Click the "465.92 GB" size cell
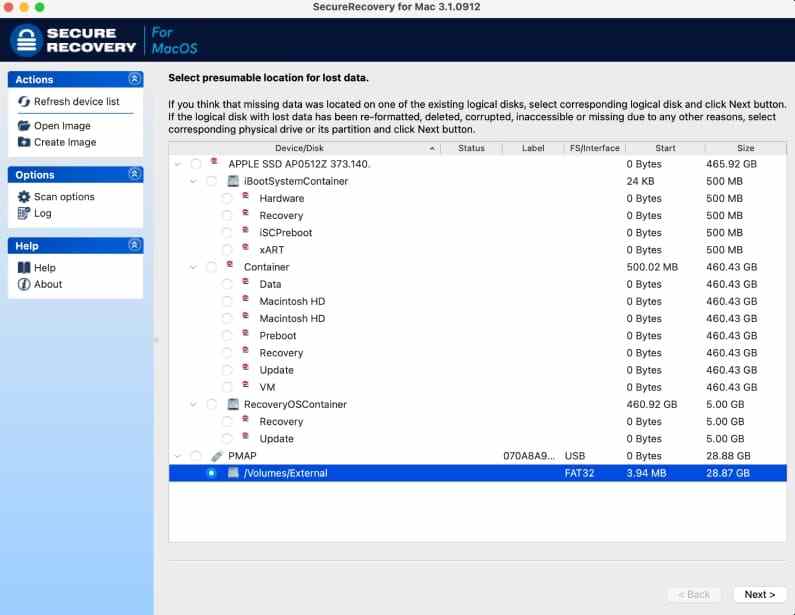 point(731,164)
